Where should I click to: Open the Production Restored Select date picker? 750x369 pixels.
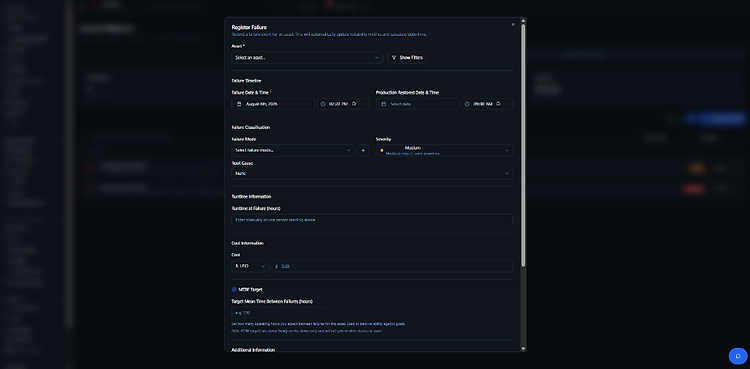click(x=417, y=104)
